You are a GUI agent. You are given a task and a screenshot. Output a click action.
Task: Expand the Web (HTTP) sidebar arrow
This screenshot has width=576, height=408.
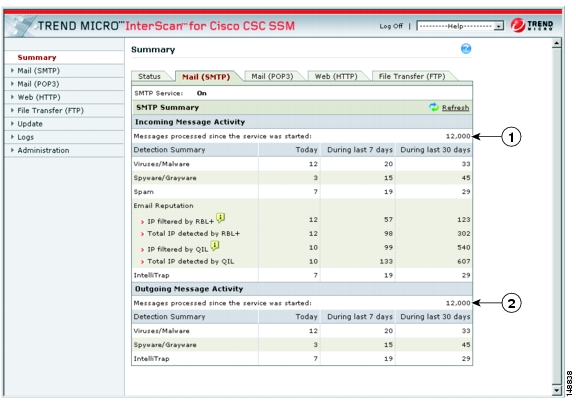point(12,97)
